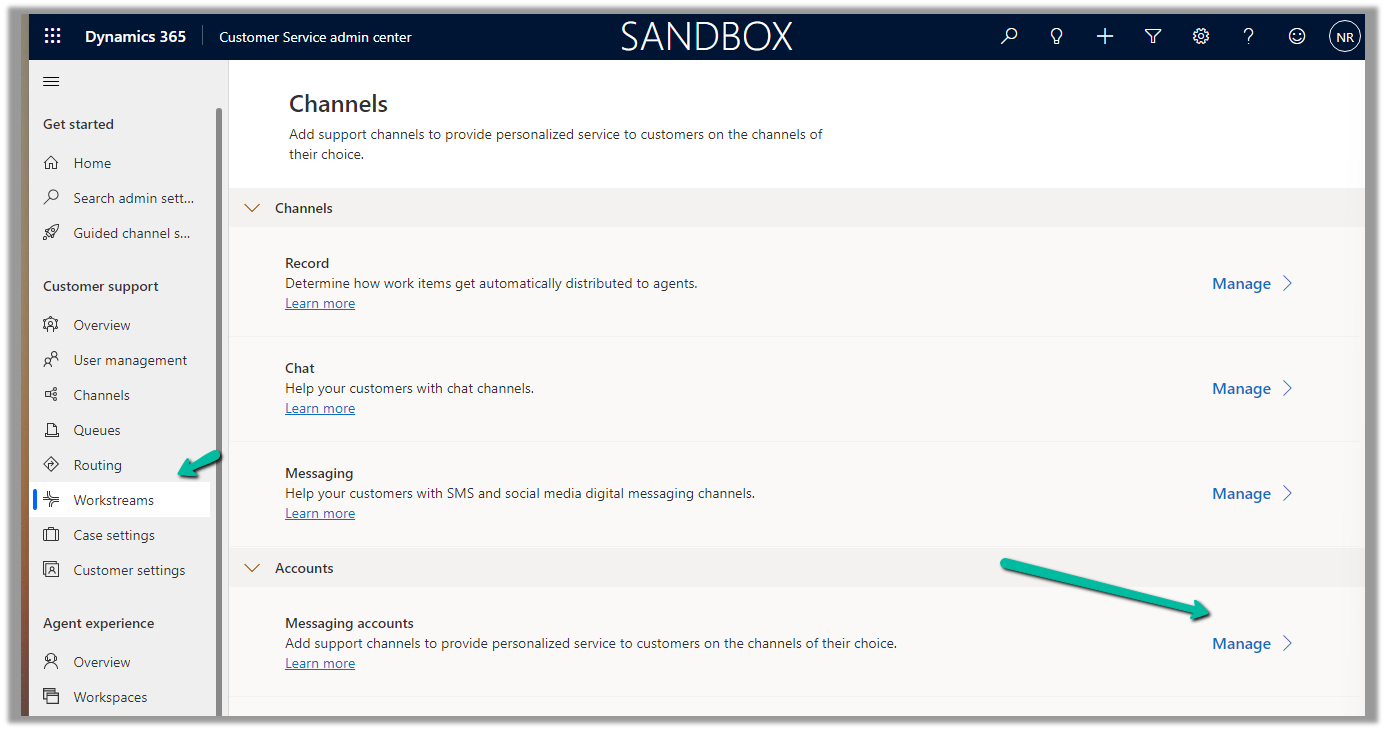Select Workstreams in the sidebar
The height and width of the screenshot is (730, 1386).
pos(113,500)
